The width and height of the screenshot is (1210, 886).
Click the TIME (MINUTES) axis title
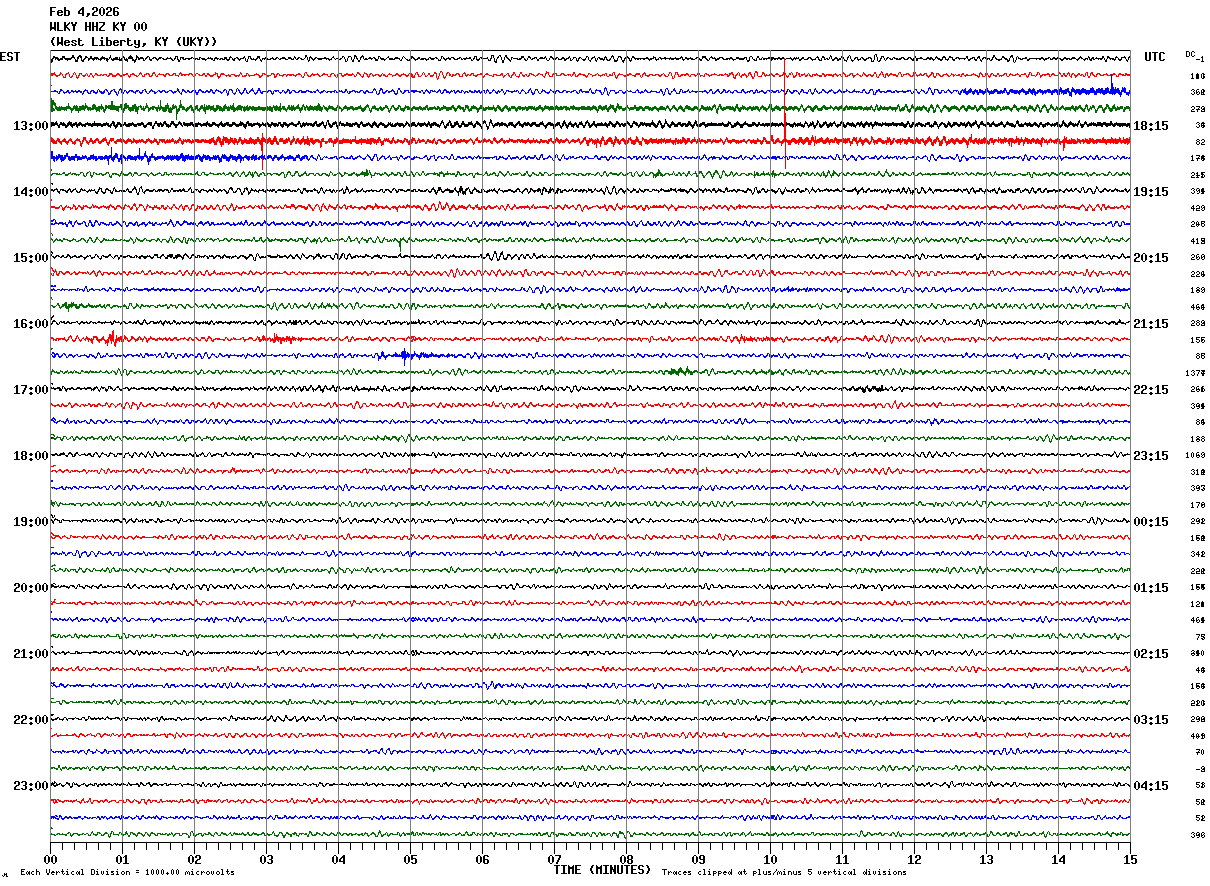pos(602,870)
